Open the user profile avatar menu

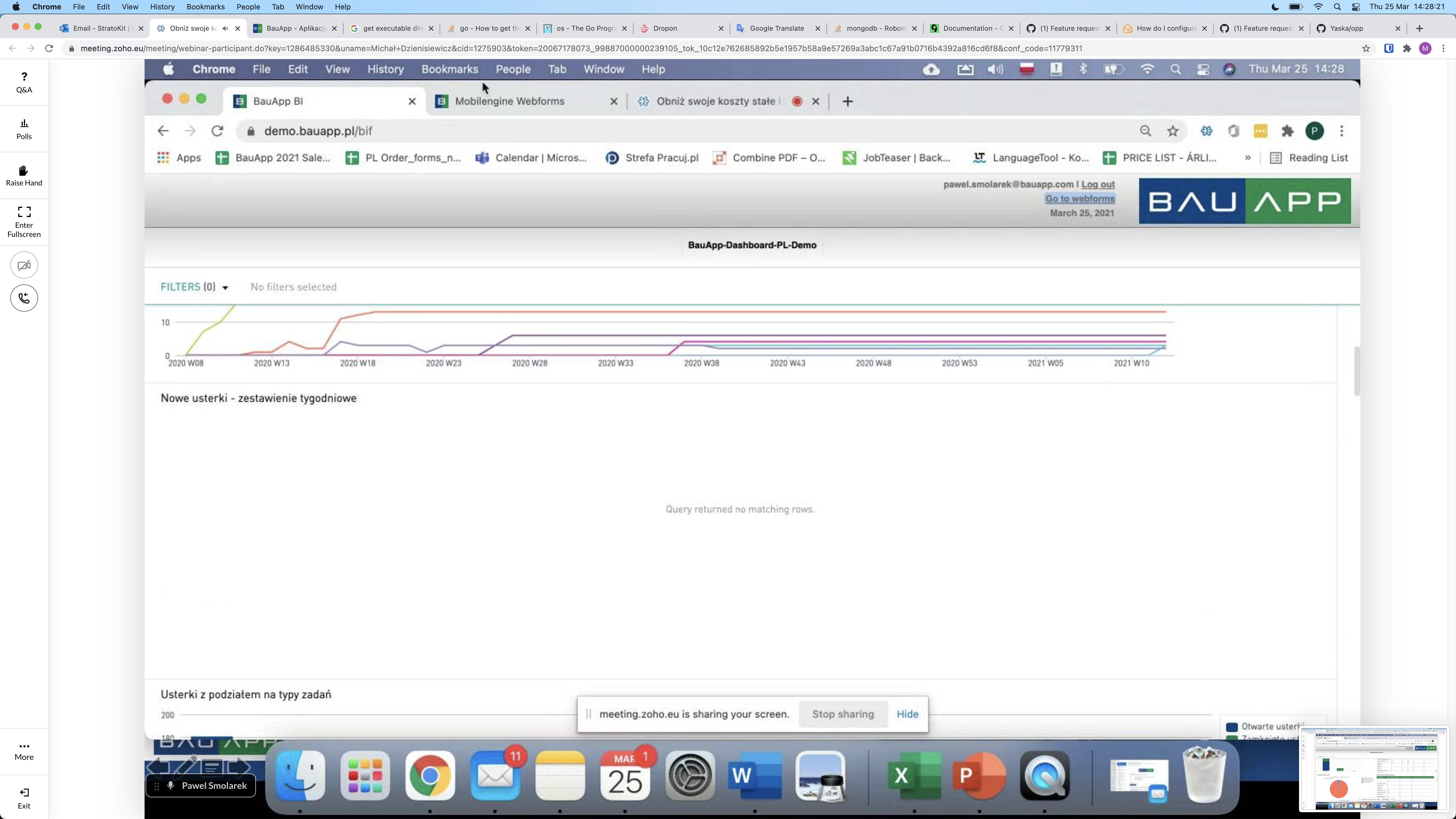click(x=1425, y=49)
